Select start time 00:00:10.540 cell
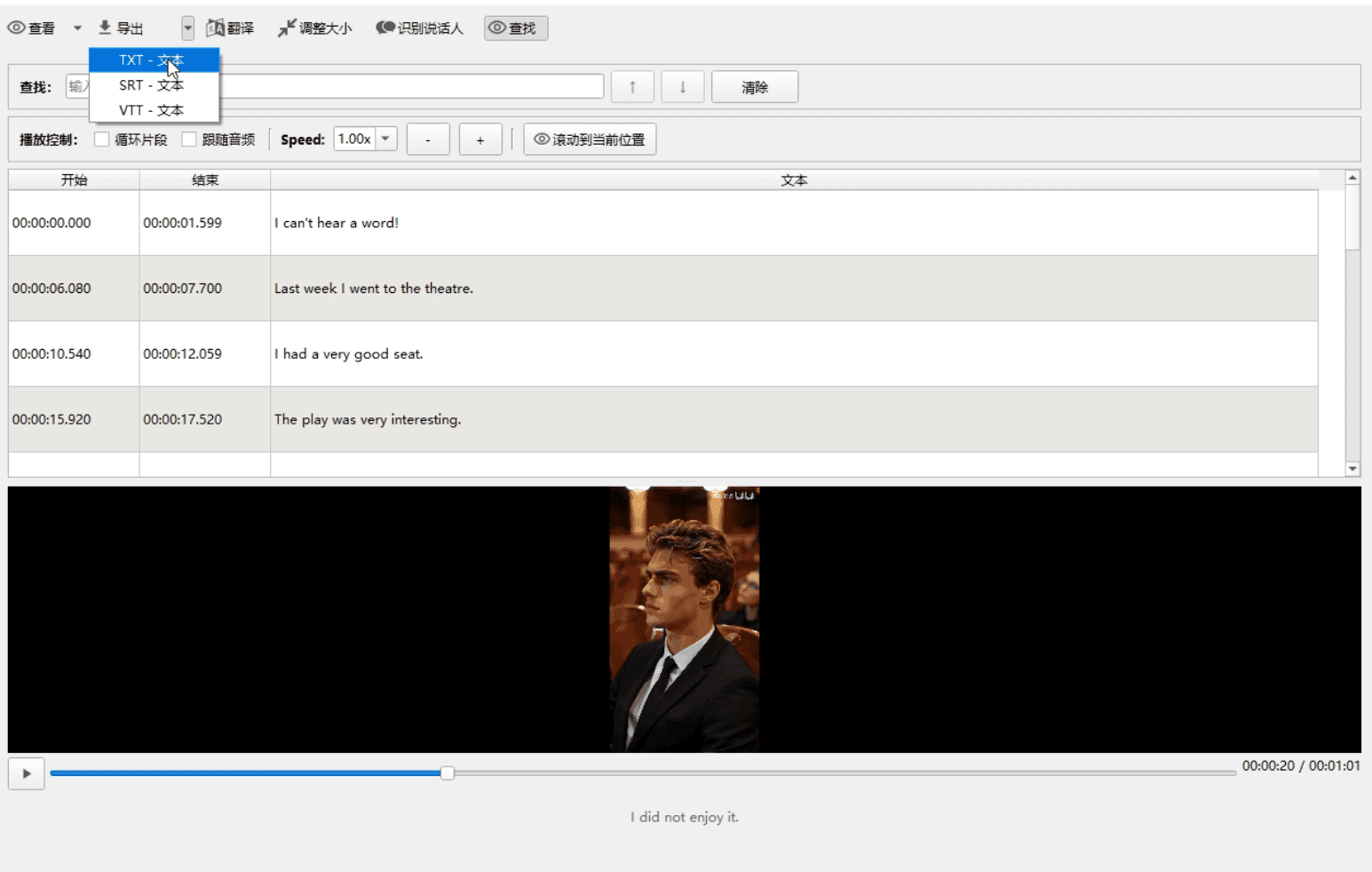Screen dimensions: 1372x872 pyautogui.click(x=74, y=353)
